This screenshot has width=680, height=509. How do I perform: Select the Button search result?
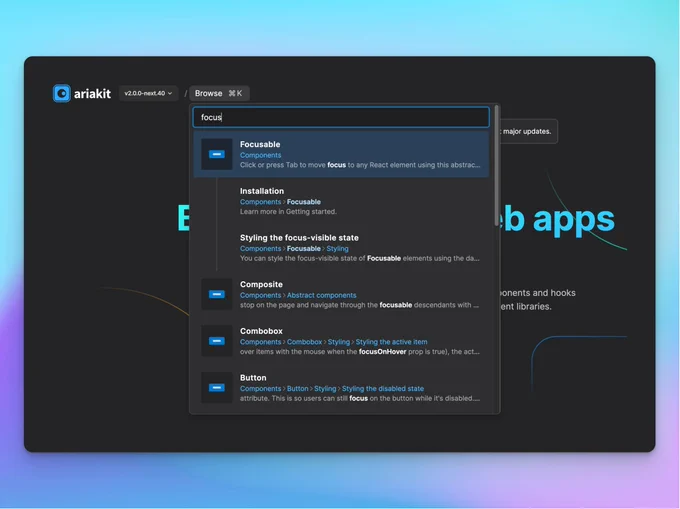(341, 388)
